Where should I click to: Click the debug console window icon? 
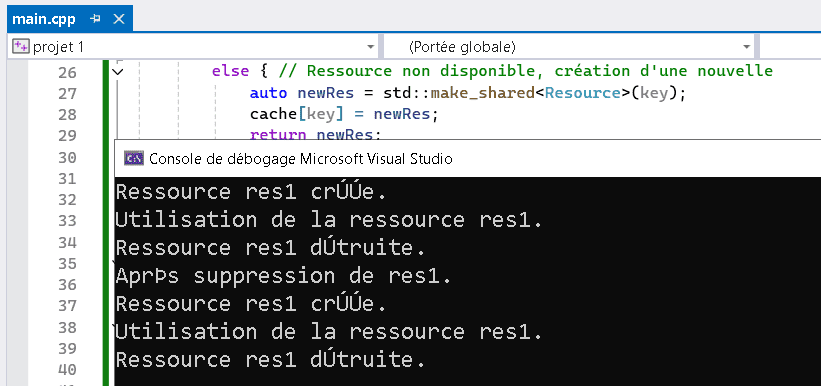pyautogui.click(x=134, y=158)
